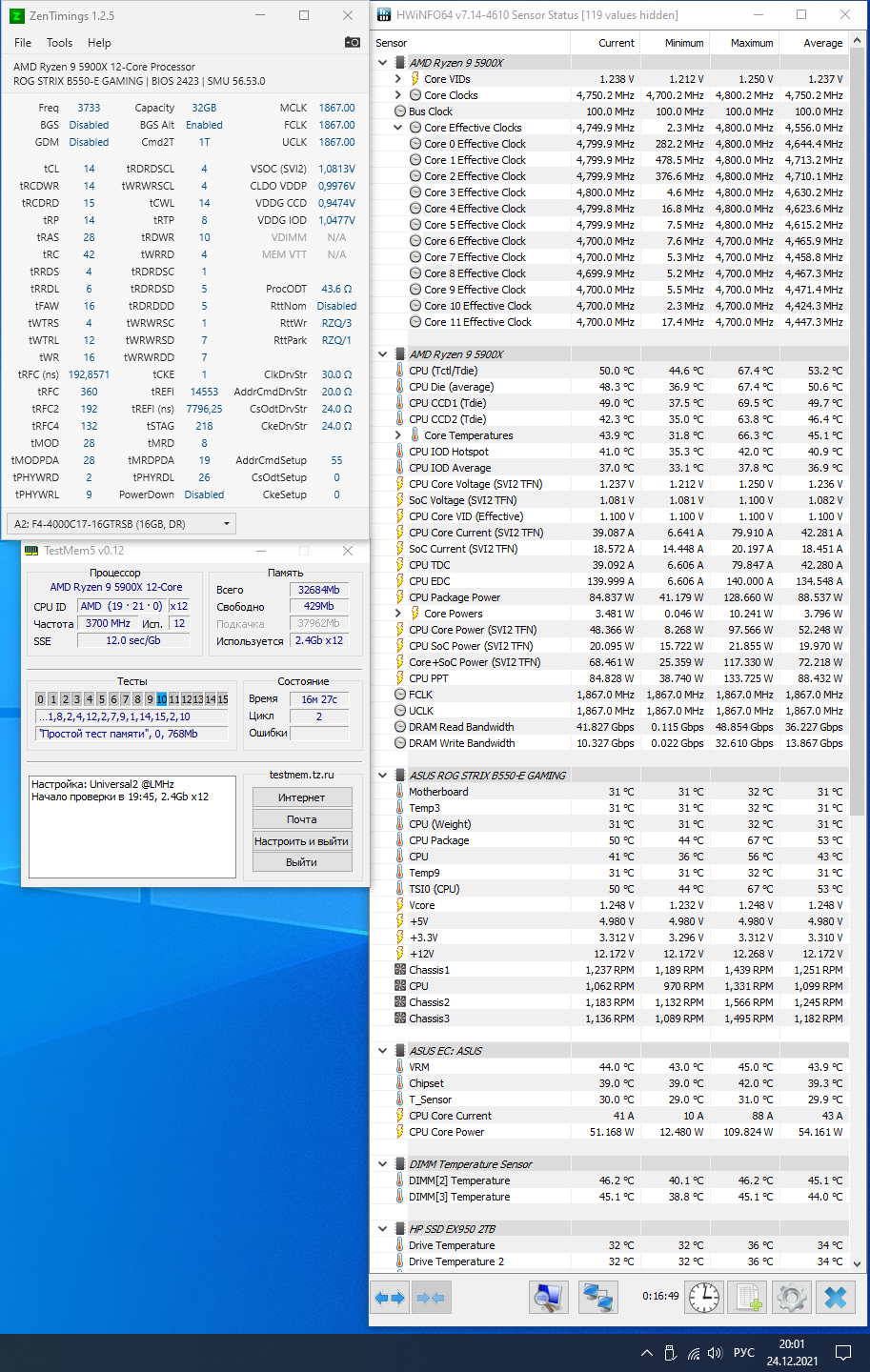
Task: Click the Интернет button in TestMem5
Action: 302,797
